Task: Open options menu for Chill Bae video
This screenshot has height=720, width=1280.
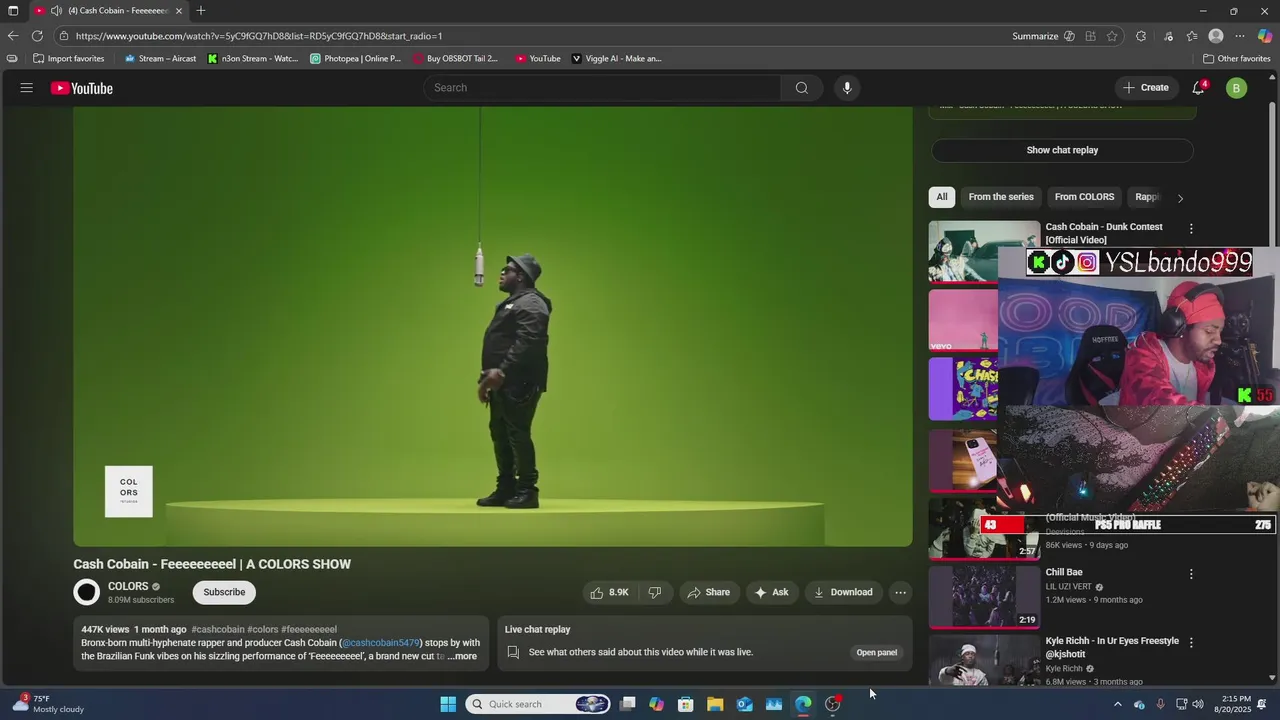Action: [x=1190, y=574]
